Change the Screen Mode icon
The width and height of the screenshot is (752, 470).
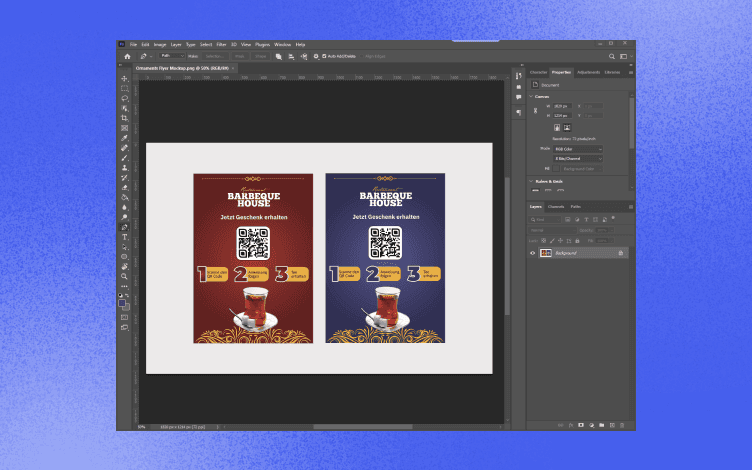coord(125,328)
